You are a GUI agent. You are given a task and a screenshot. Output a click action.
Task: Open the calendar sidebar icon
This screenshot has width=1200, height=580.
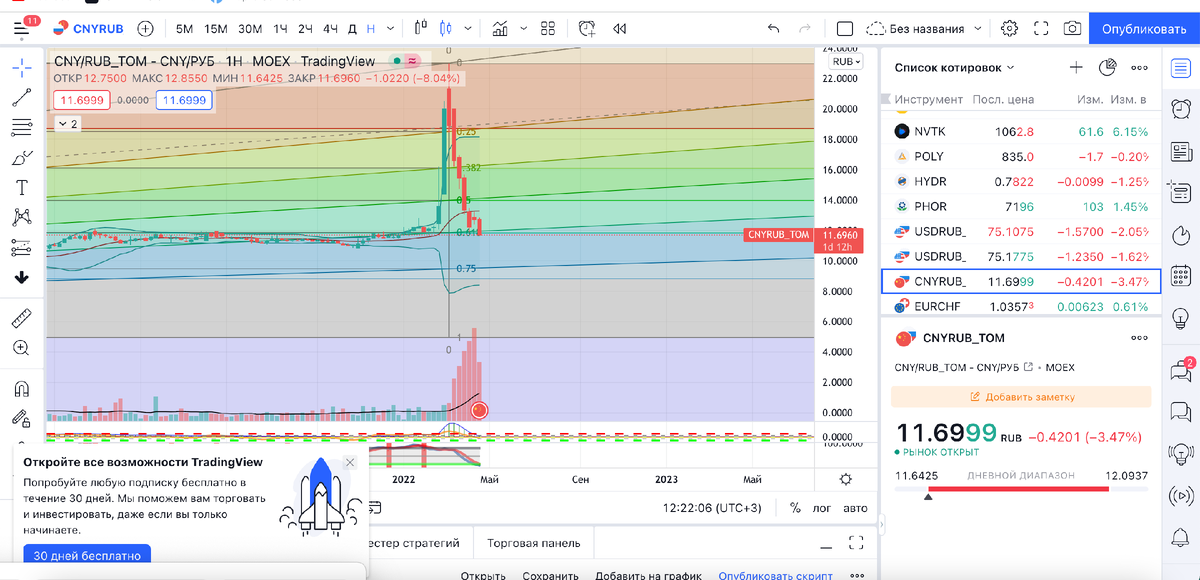pos(1181,276)
